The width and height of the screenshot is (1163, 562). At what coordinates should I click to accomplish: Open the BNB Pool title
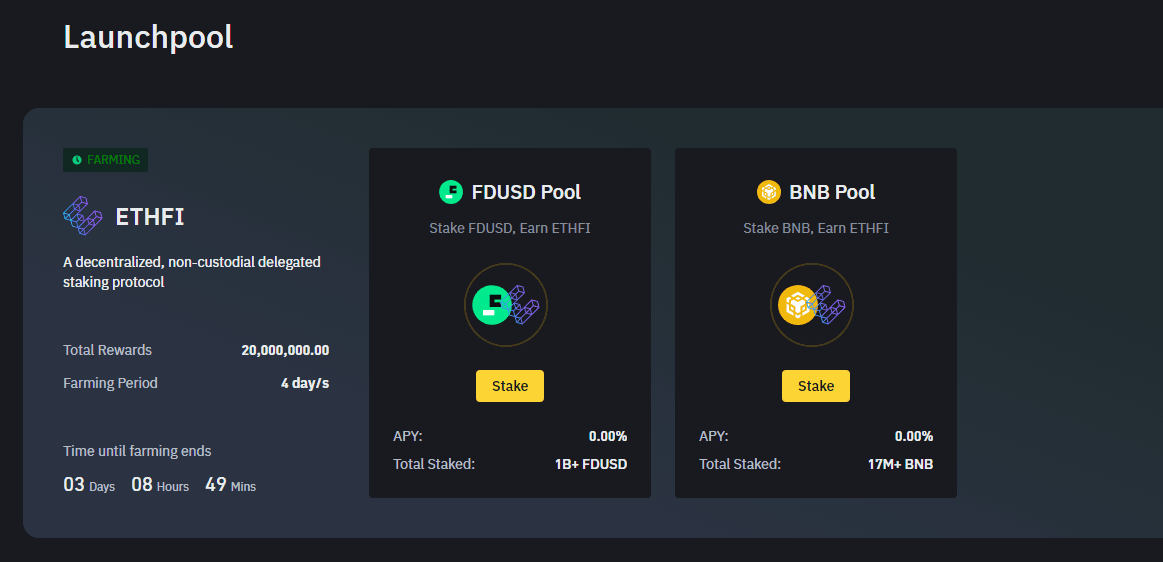[x=832, y=192]
